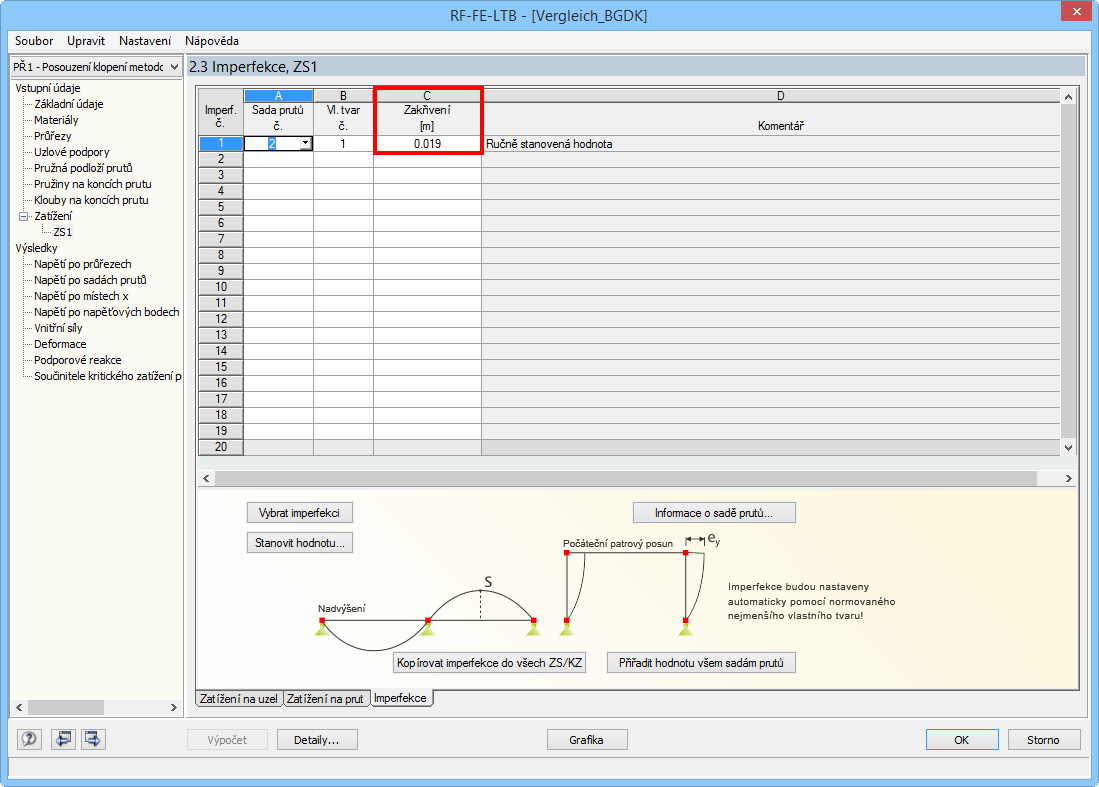Select Materiály in tree

coord(56,120)
